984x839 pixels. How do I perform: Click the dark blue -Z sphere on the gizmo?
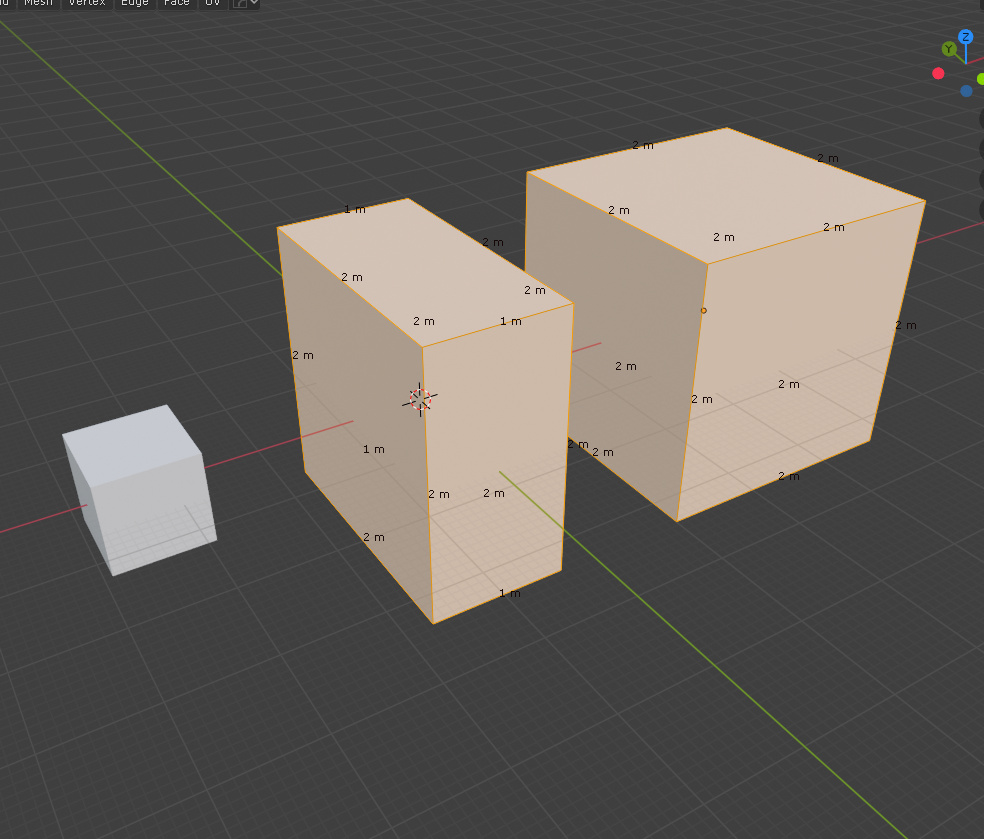coord(966,91)
